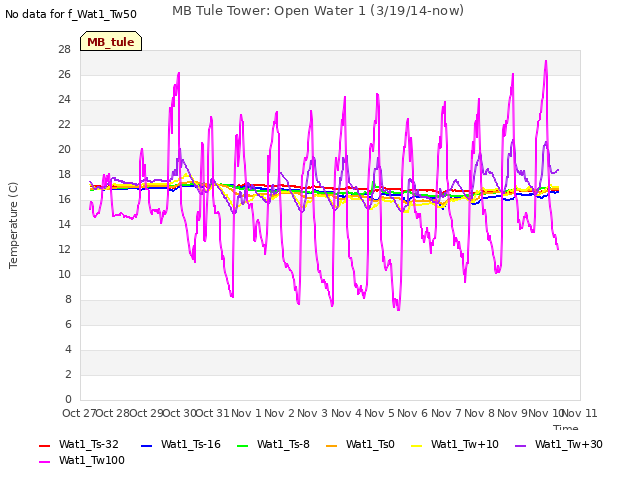
Task: Click the Nov 8 x-axis tick label
Action: [480, 413]
